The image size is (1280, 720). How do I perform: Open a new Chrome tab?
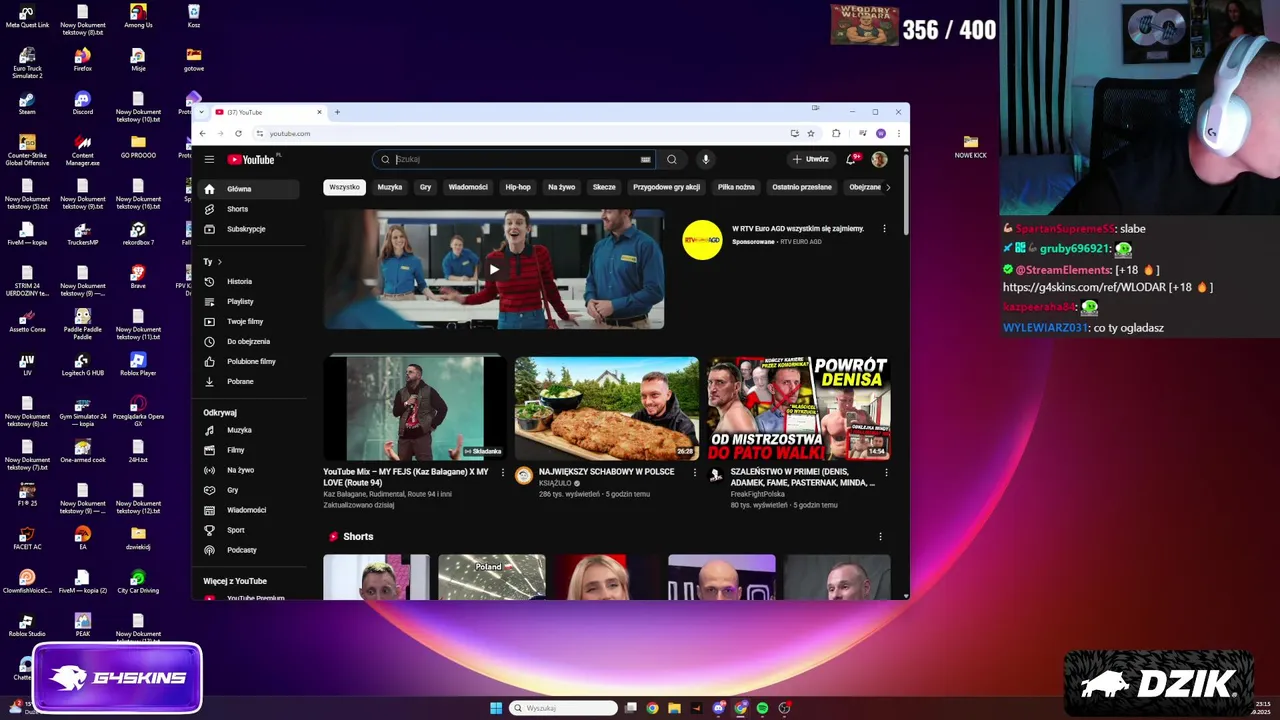[337, 112]
